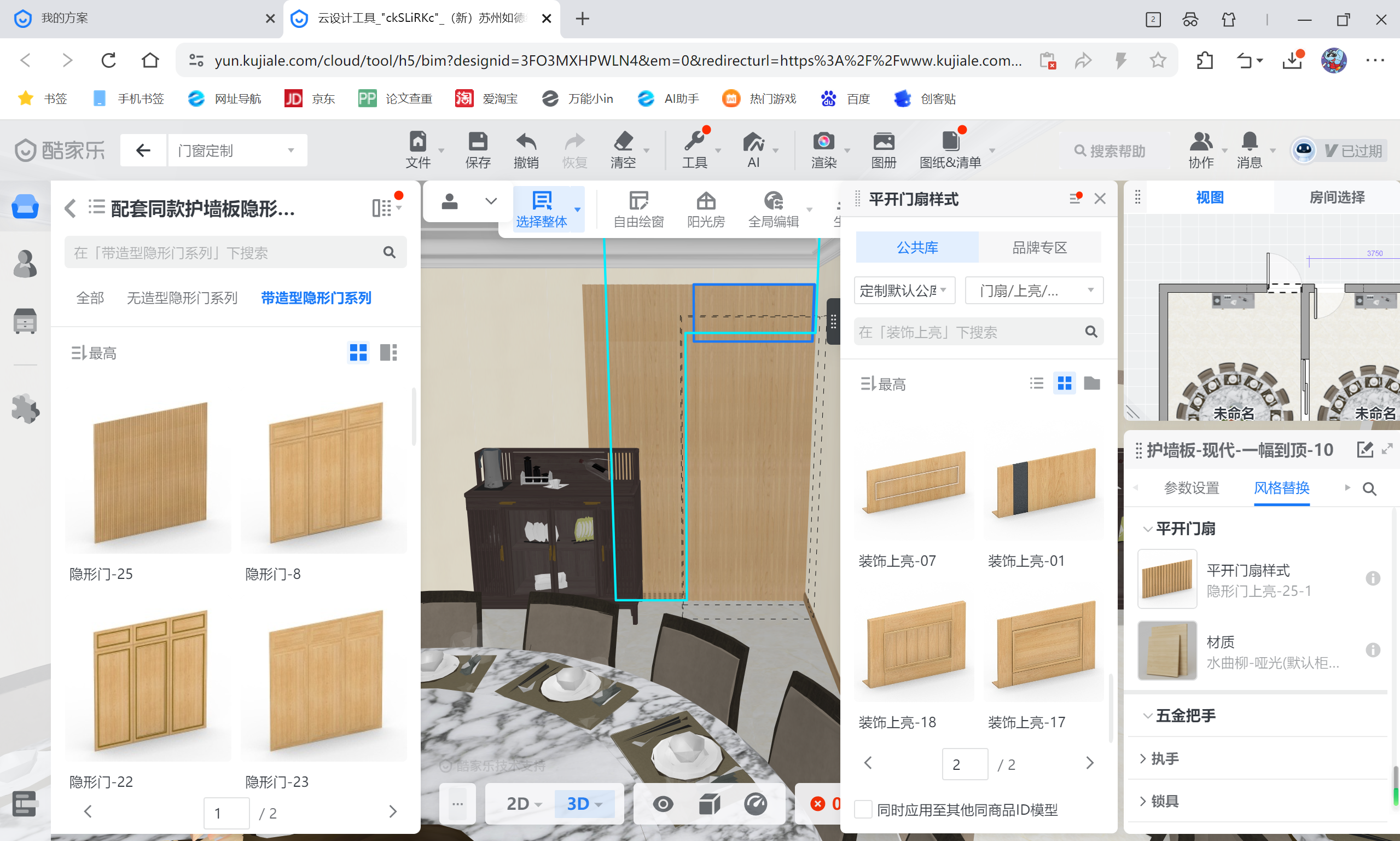Check apply to same product ID models
1400x841 pixels.
pos(863,809)
